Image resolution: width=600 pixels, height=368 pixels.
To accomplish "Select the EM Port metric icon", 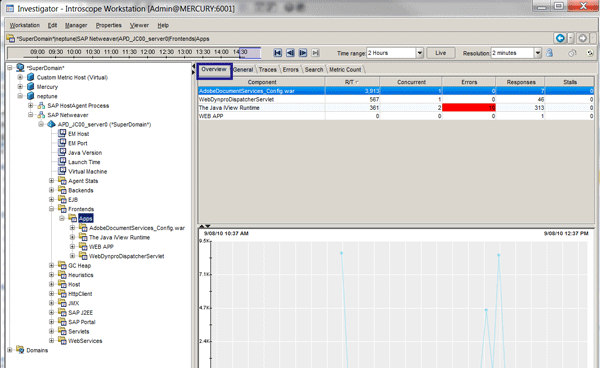I will pos(62,143).
